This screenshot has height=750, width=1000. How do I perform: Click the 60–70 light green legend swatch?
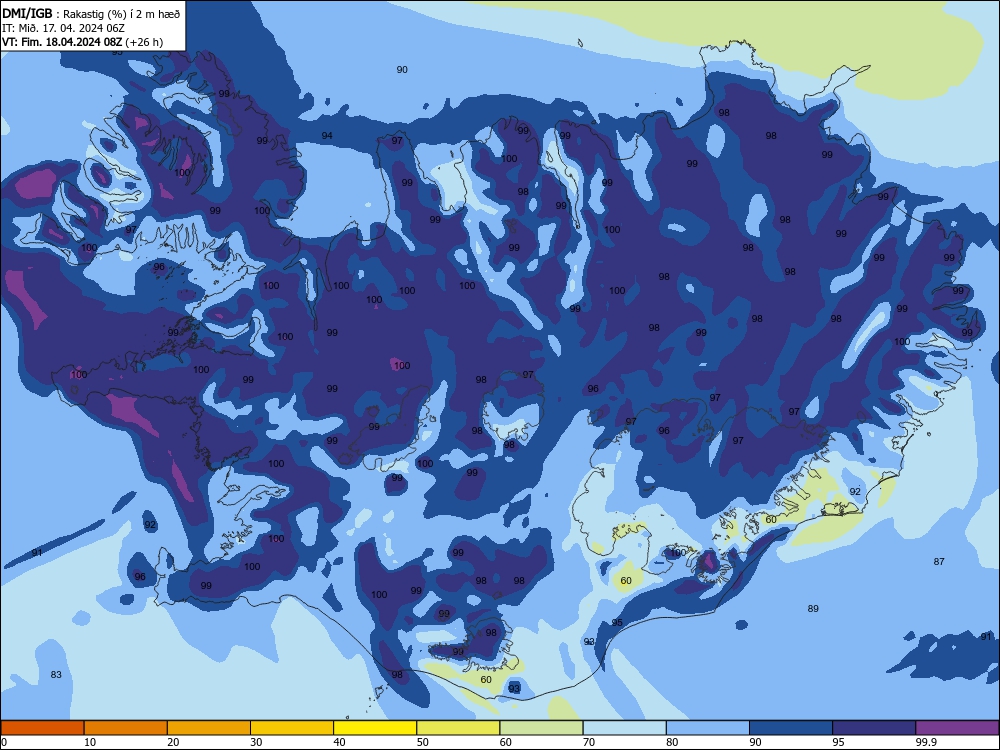point(541,728)
